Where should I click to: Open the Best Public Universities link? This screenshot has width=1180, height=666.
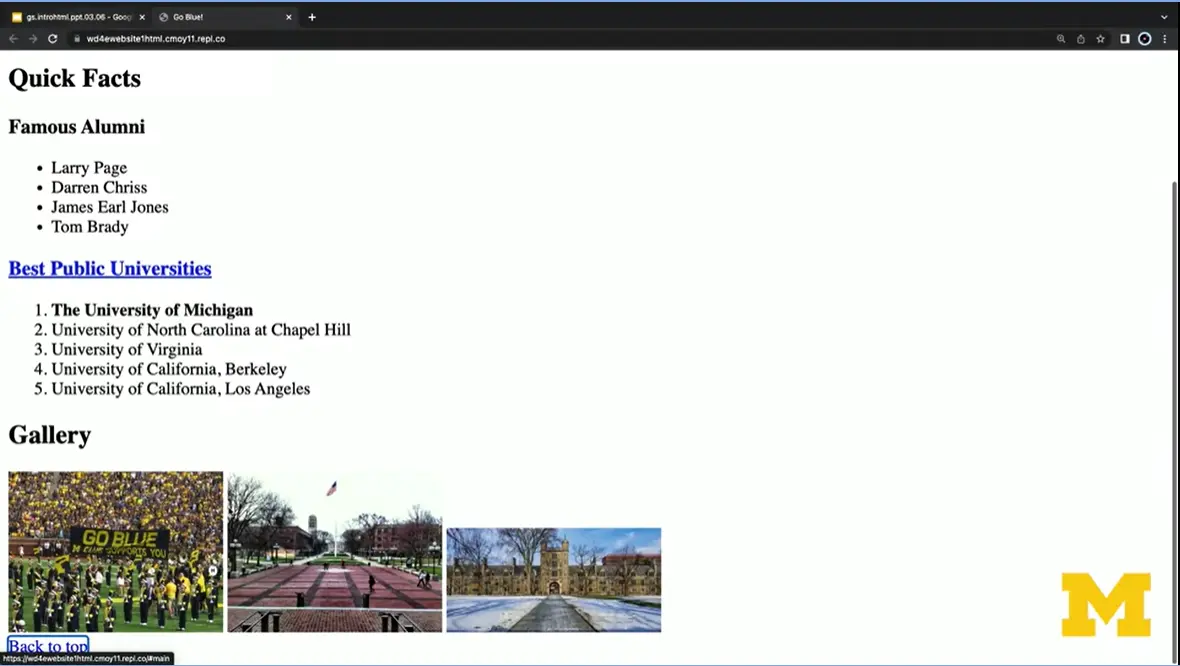[110, 268]
